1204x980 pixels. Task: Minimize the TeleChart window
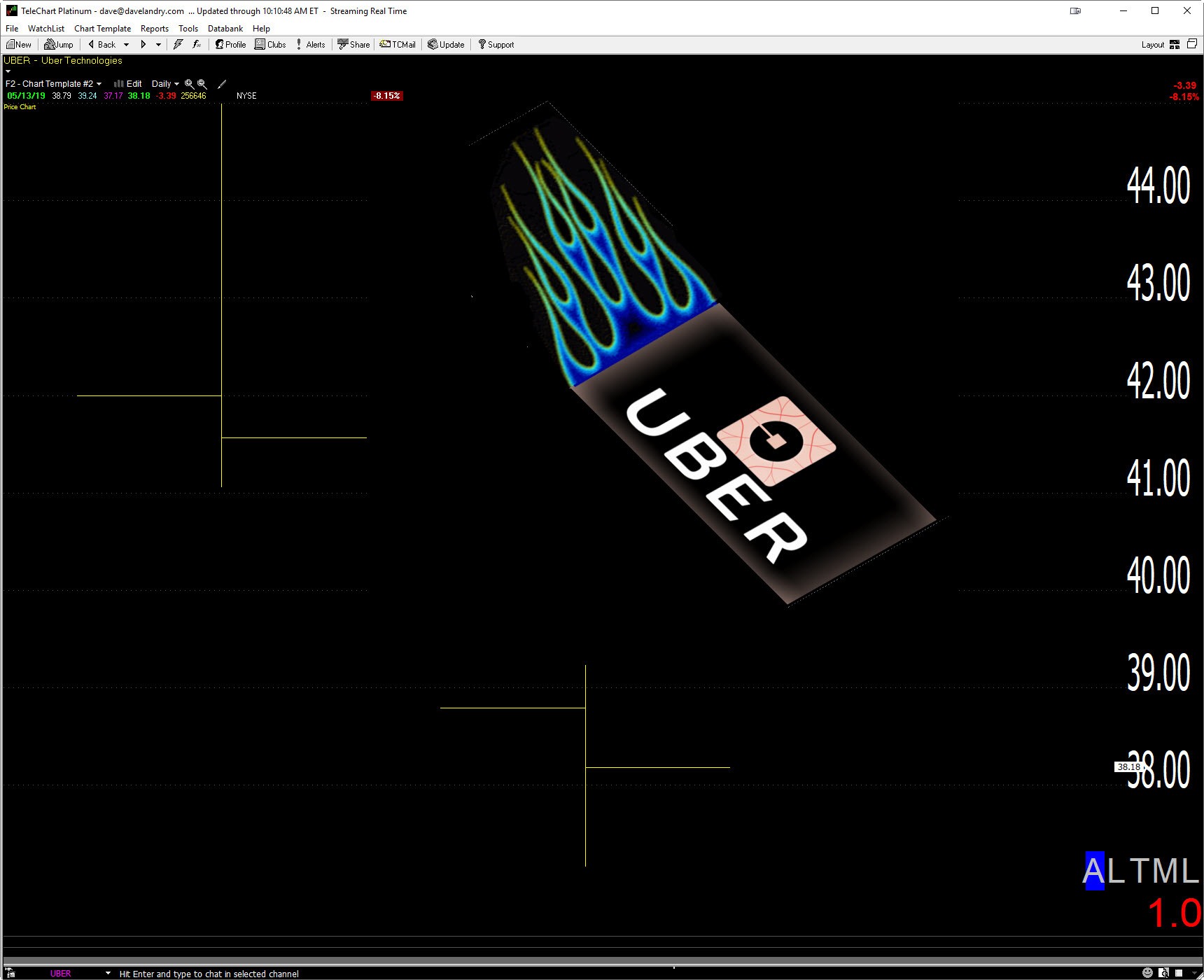(1123, 10)
